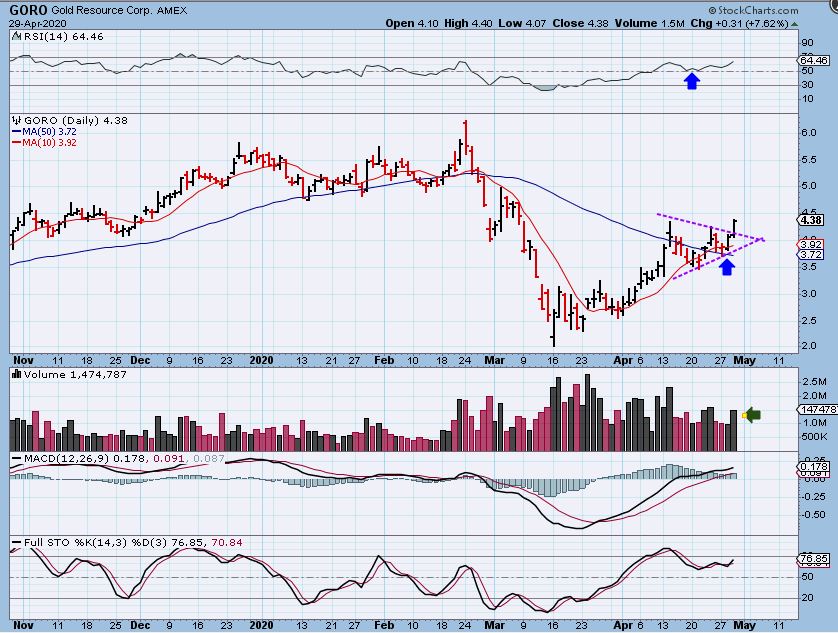The height and width of the screenshot is (633, 838).
Task: Click the MACD legend line icon
Action: tap(17, 459)
